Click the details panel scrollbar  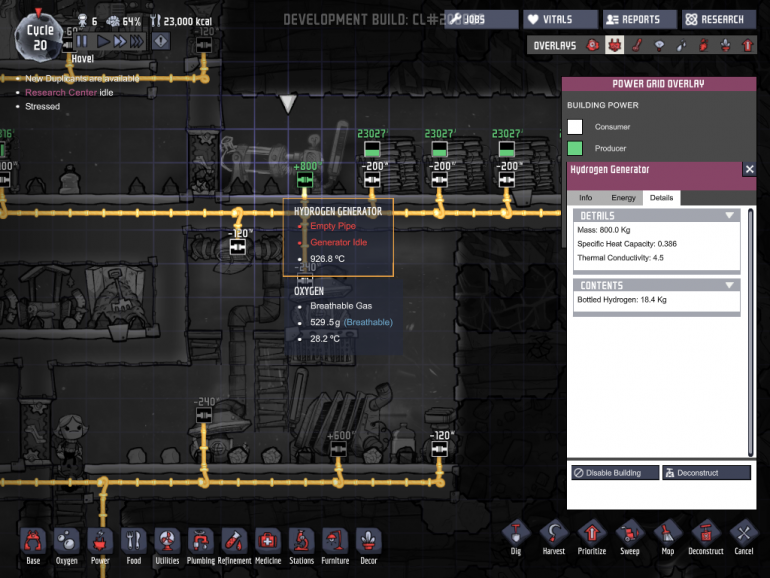point(750,332)
